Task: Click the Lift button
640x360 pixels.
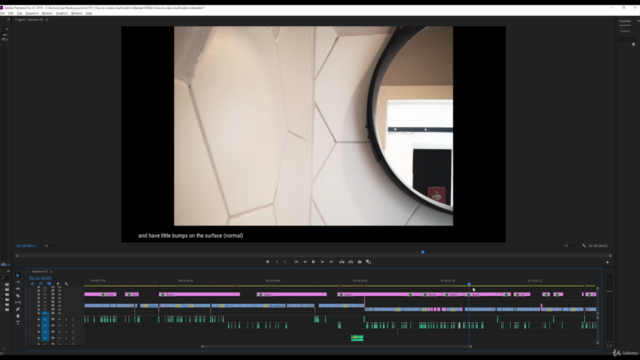Action: [x=342, y=262]
